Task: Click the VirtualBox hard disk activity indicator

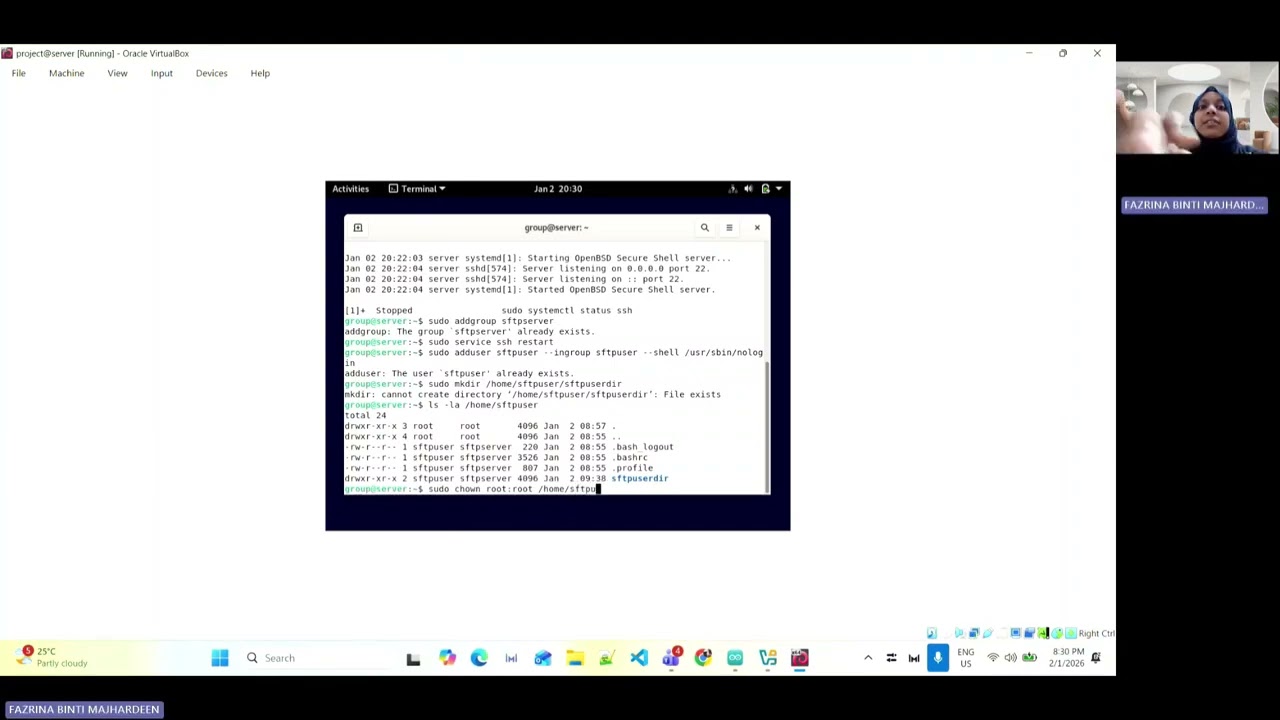Action: [x=932, y=633]
